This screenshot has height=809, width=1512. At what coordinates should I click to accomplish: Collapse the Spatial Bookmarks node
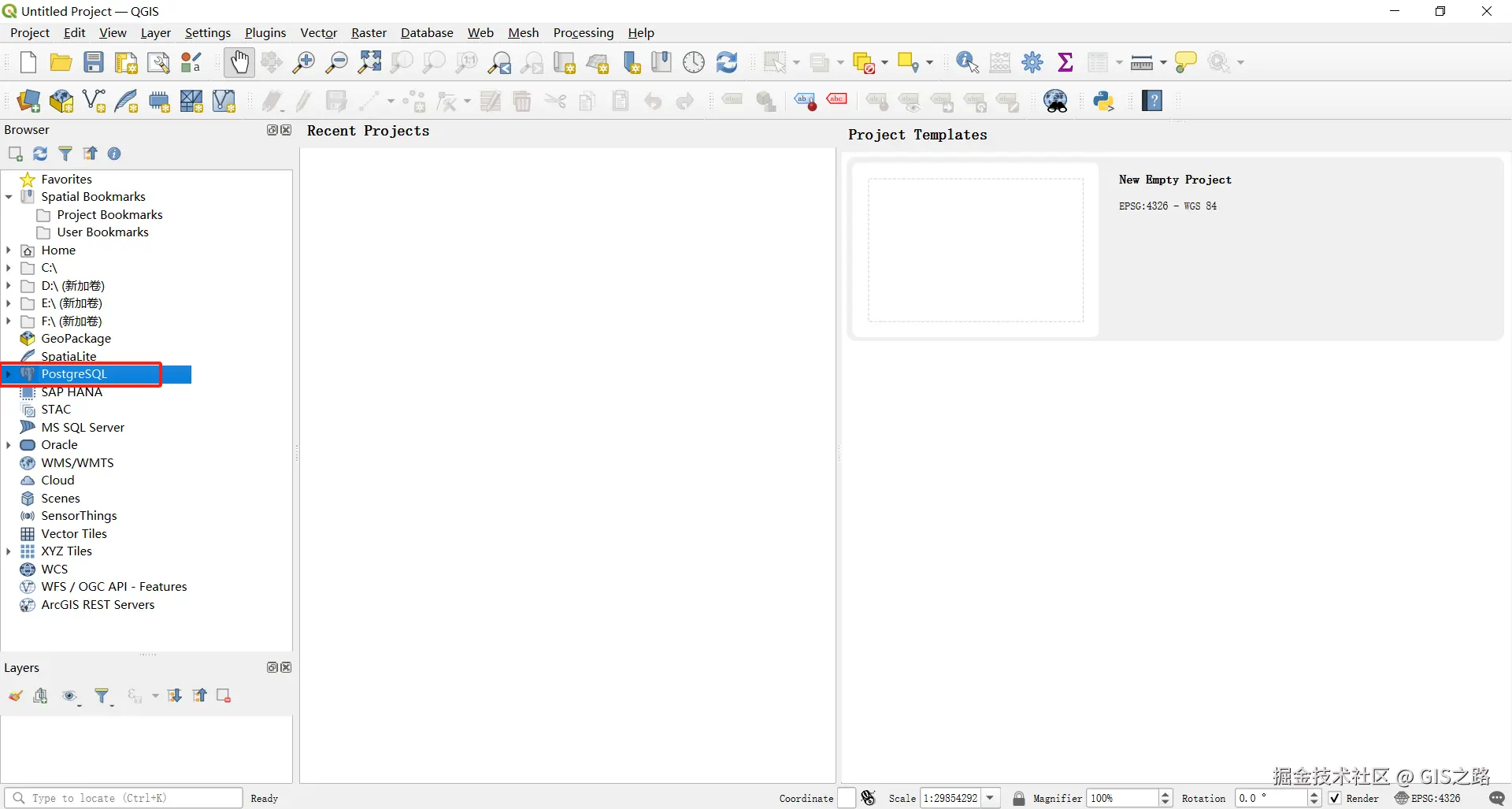[8, 197]
